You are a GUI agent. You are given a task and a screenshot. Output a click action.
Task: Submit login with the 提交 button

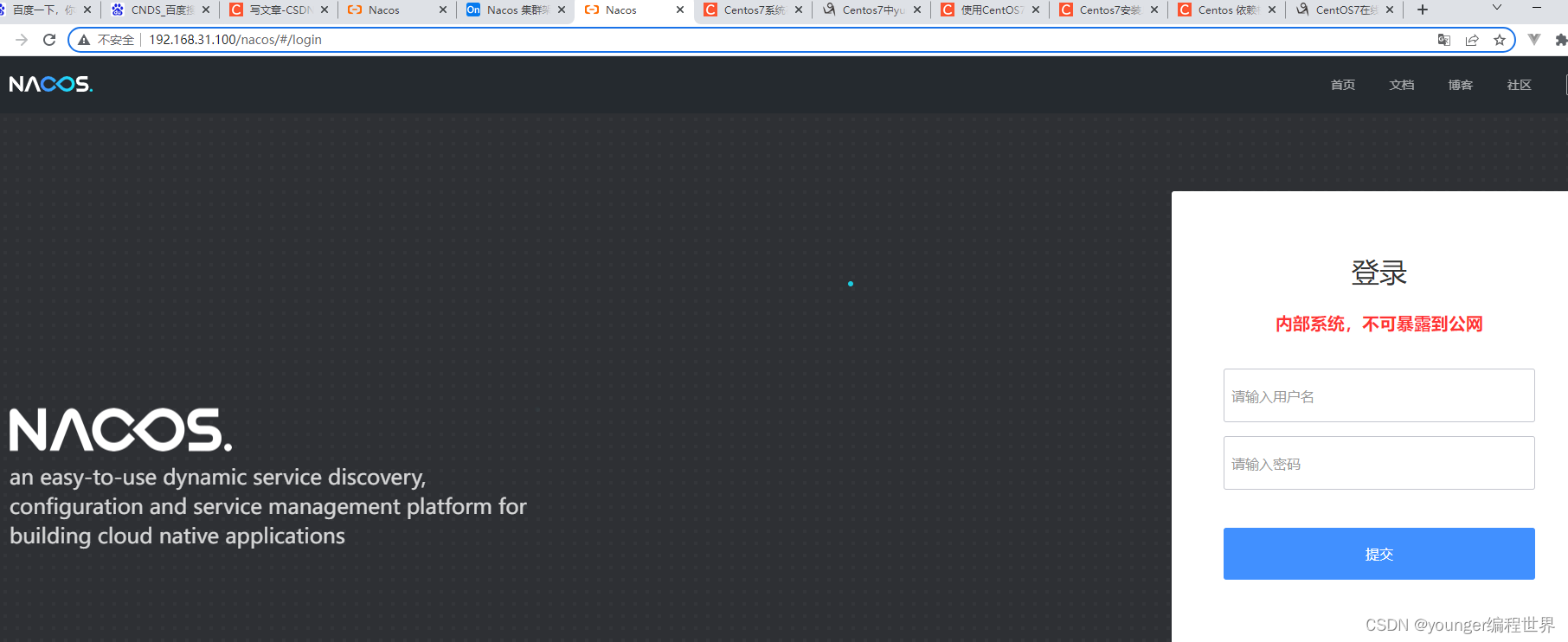tap(1379, 554)
